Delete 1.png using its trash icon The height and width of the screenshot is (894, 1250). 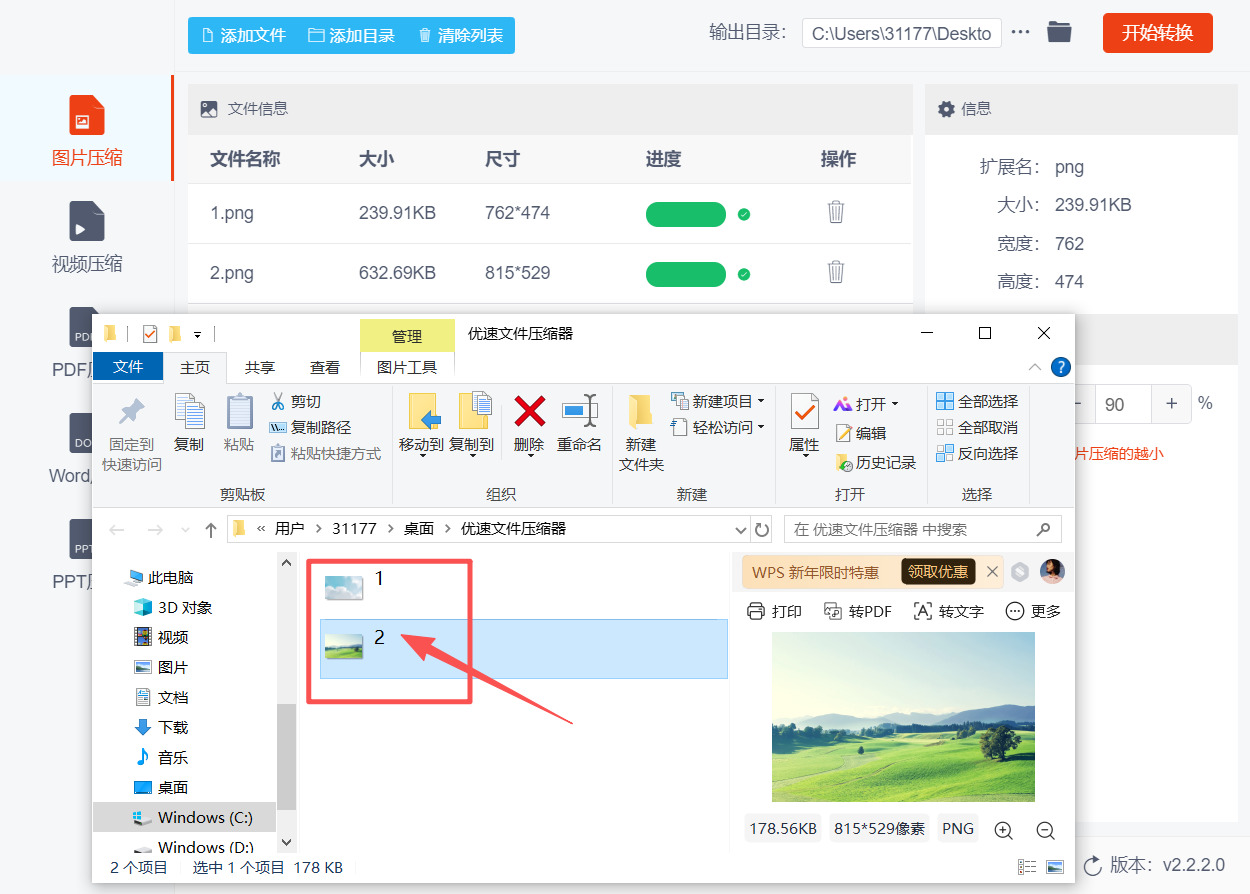(835, 213)
